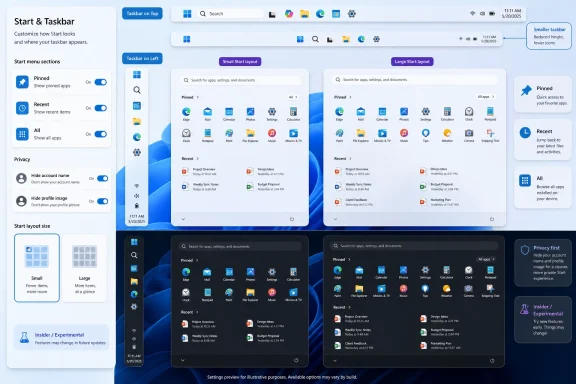Viewport: 576px width, 384px height.
Task: Open Settings in the dark large Start menu
Action: click(x=425, y=272)
